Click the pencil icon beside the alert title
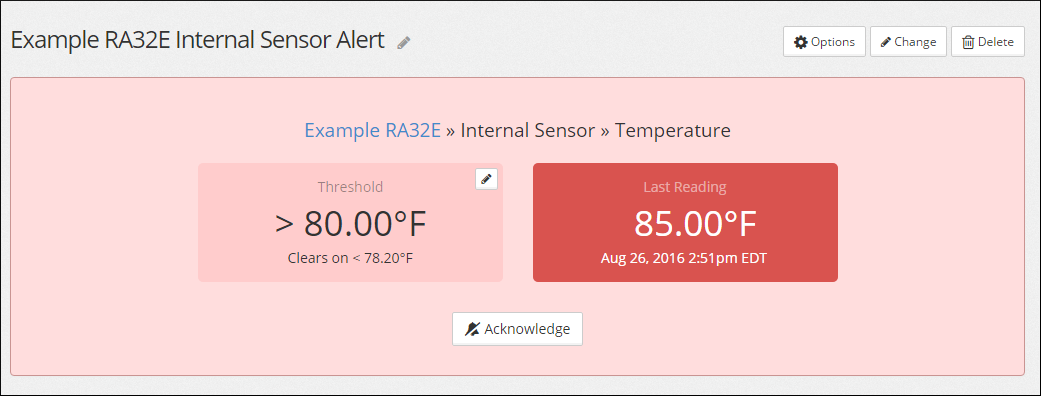Screen dimensions: 1041x396 pos(404,43)
